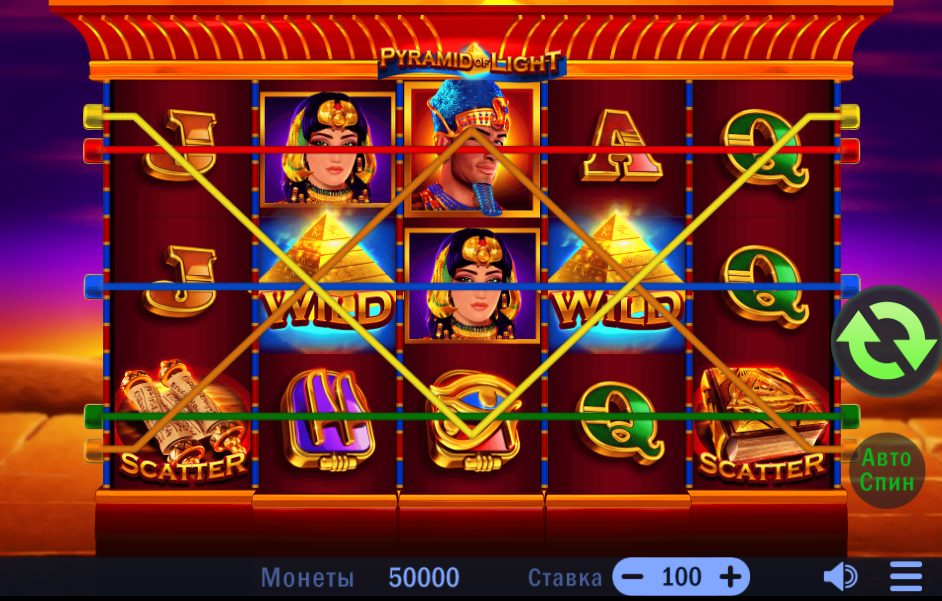
Task: Click the purple cartouche symbol
Action: (x=328, y=419)
